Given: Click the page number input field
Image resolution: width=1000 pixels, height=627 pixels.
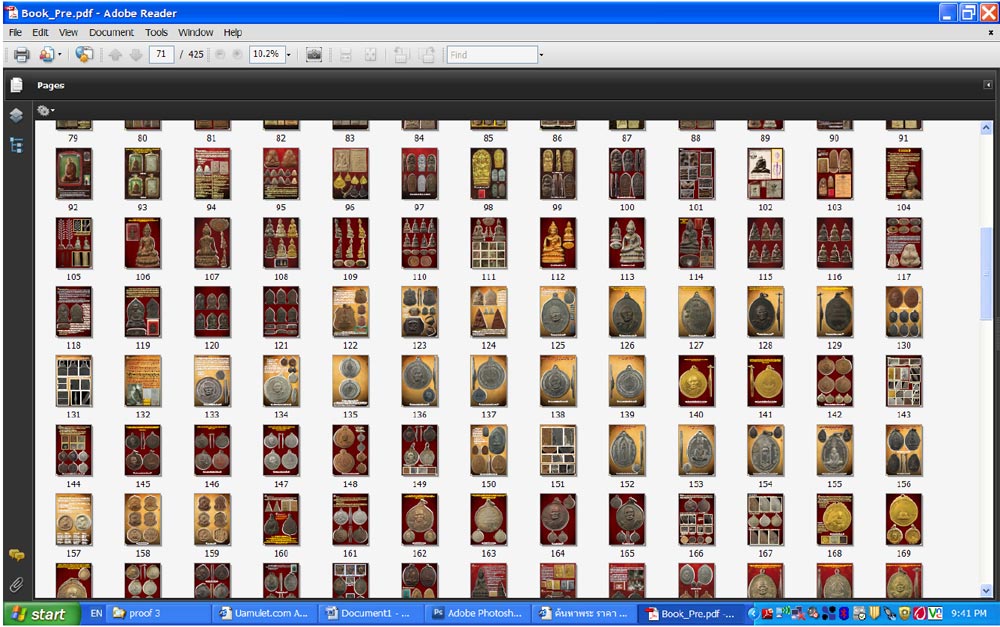Looking at the screenshot, I should click(x=161, y=55).
